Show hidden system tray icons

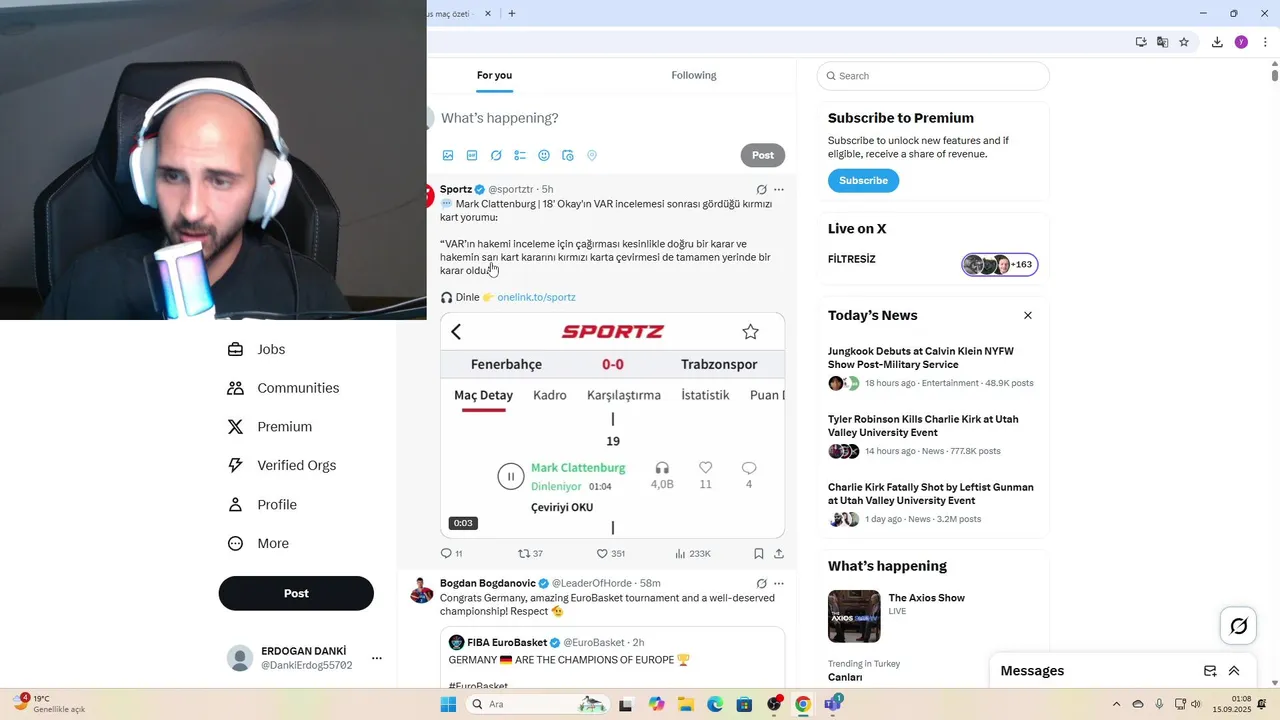[x=1117, y=704]
